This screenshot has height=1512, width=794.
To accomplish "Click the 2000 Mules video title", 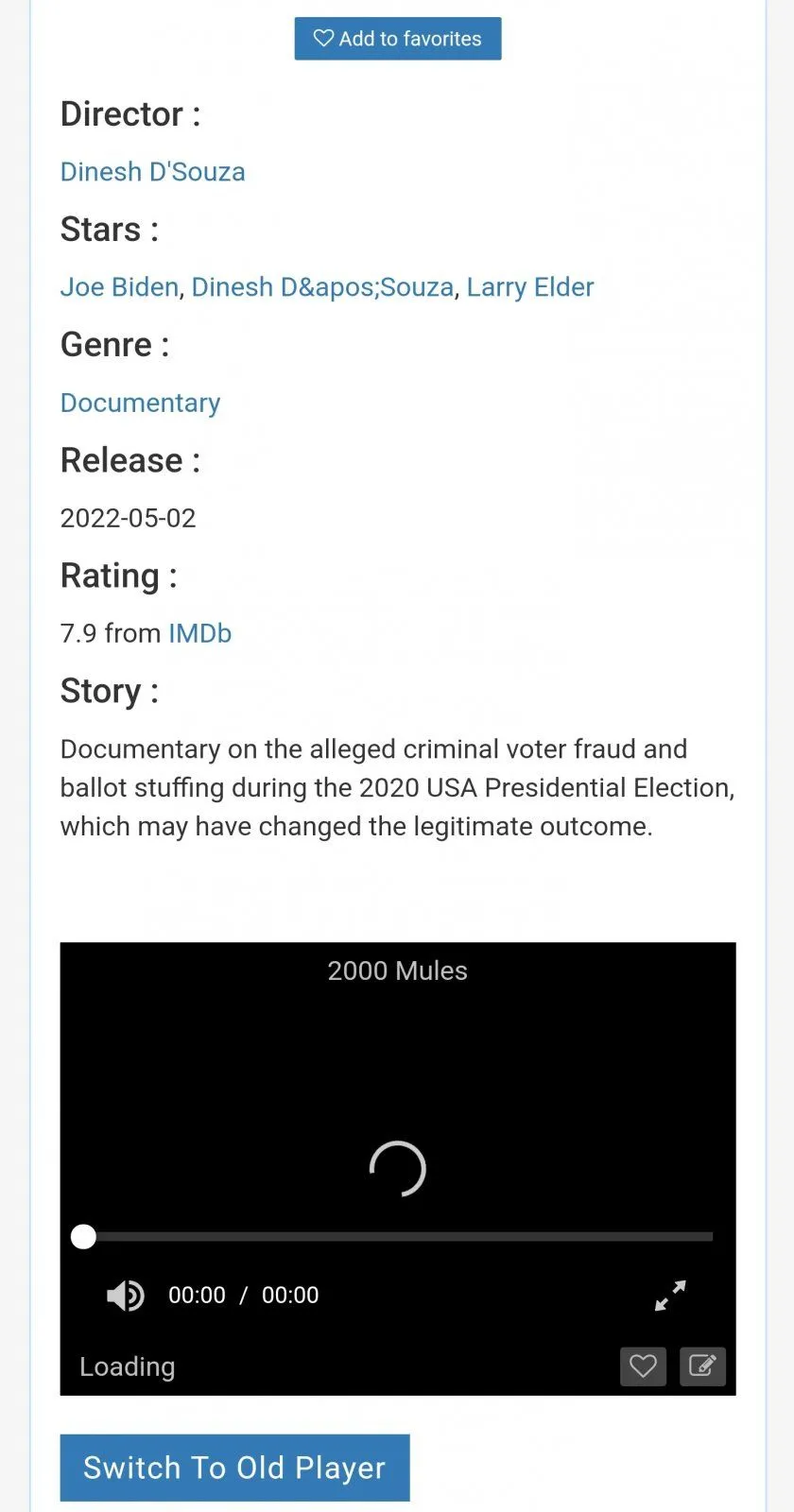I will 397,971.
